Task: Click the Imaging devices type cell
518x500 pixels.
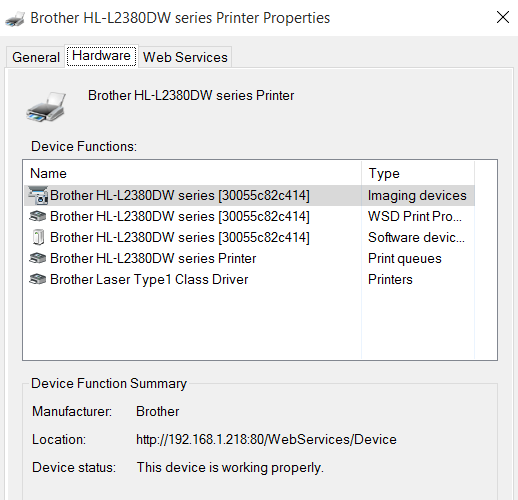Action: click(417, 195)
